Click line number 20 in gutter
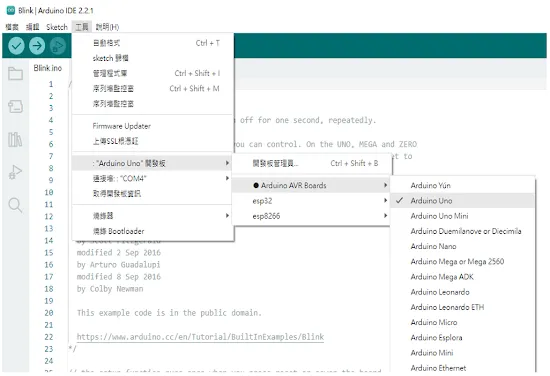Viewport: 550px width, 376px height. coord(49,313)
